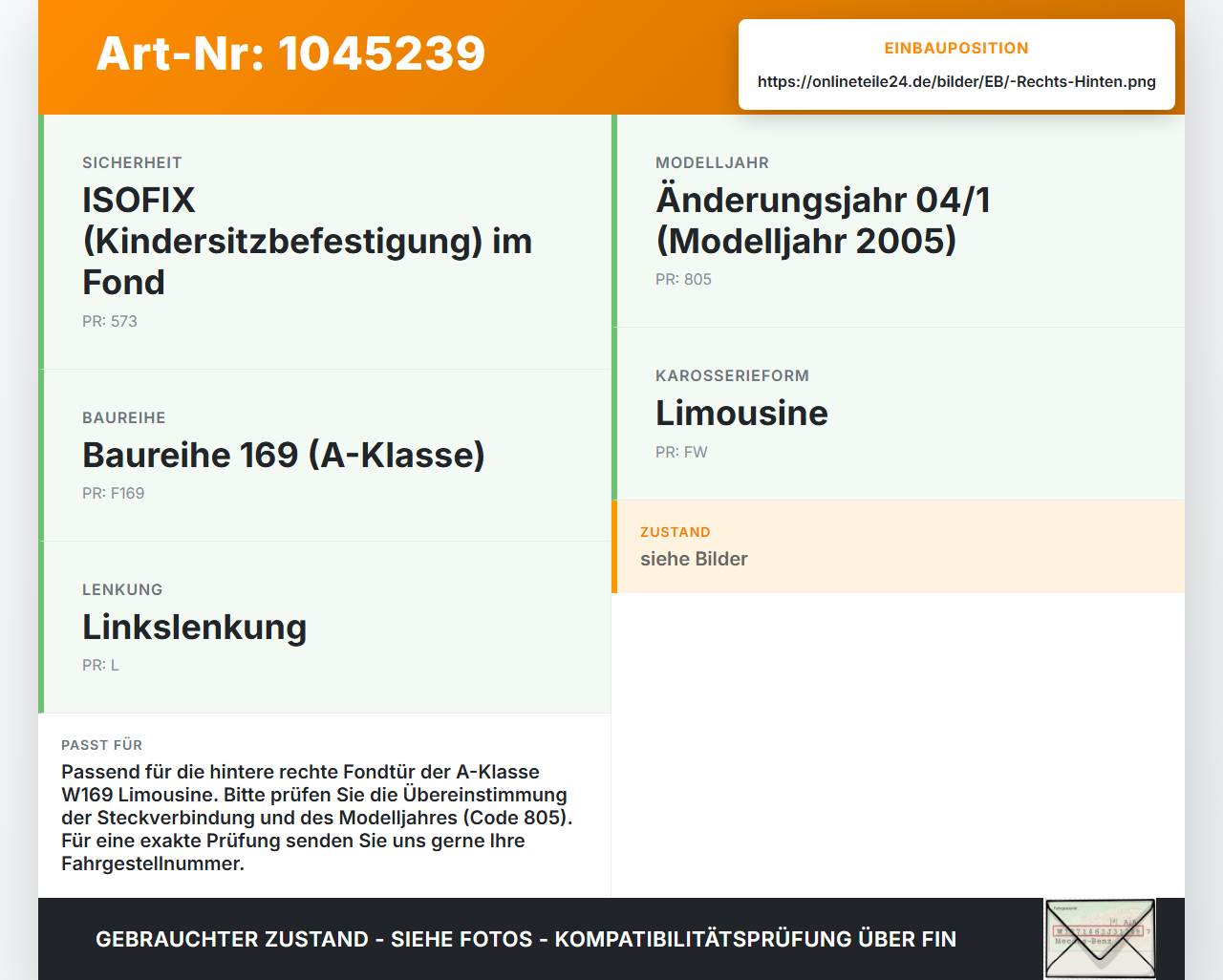1223x980 pixels.
Task: Select the Änderungsjahr 04/1 Modelljahr 2005 card
Action: click(898, 221)
